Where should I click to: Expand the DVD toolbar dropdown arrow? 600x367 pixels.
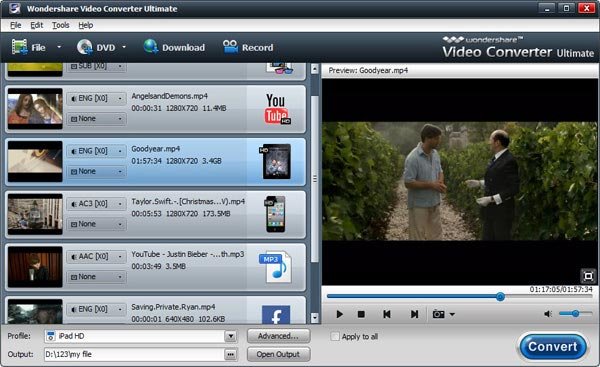click(x=124, y=47)
